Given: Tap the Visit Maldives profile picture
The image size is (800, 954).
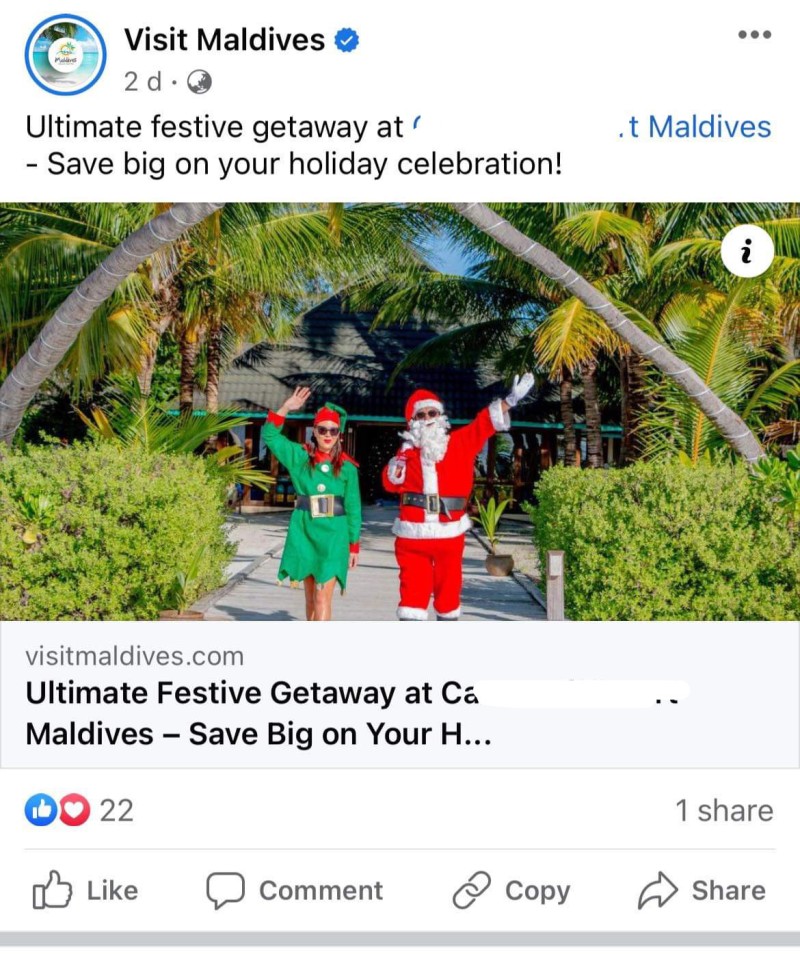Looking at the screenshot, I should point(66,55).
